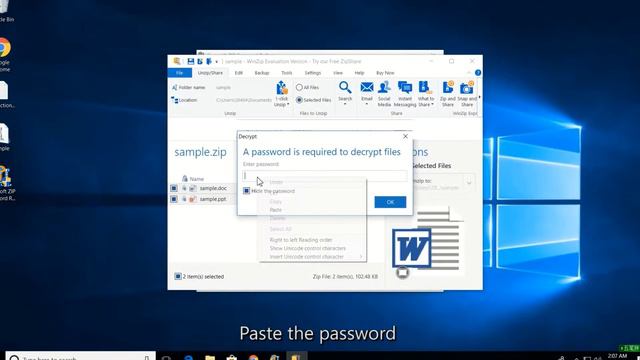
Task: Click the Snap and Share camera icon
Action: 467,87
